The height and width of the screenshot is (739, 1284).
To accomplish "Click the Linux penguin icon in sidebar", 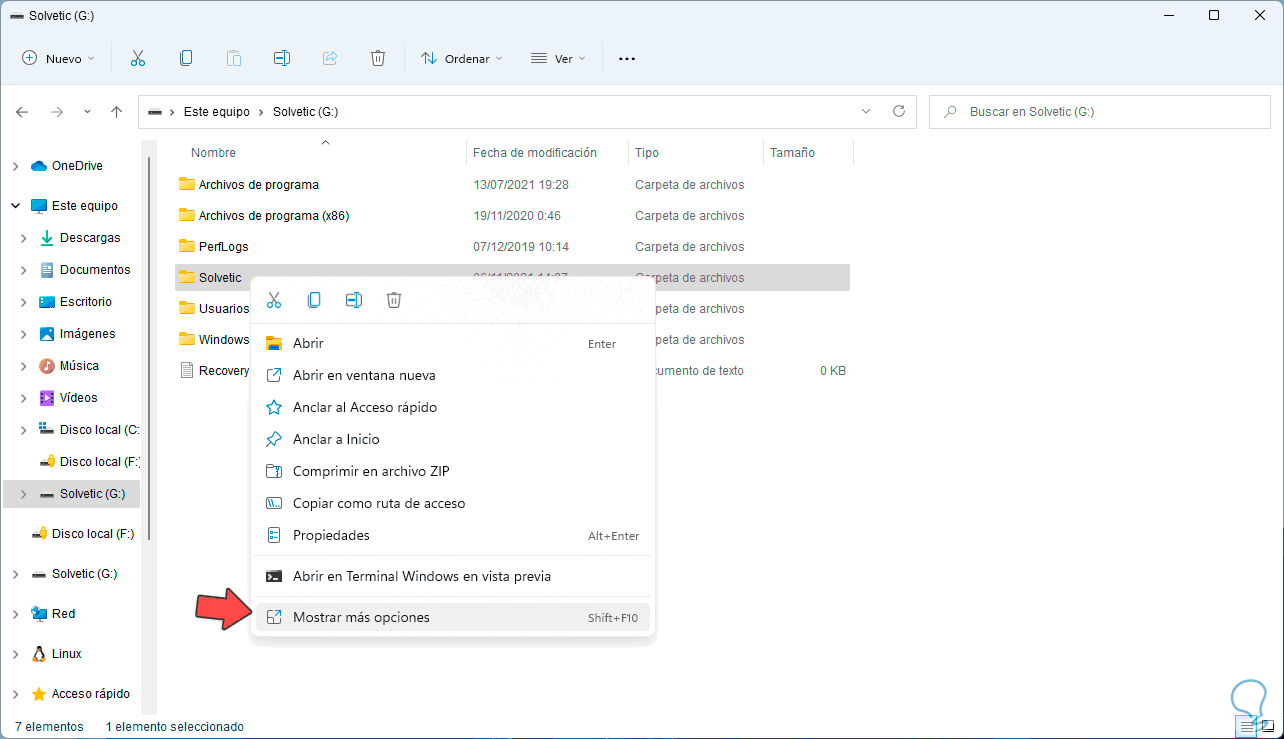I will [x=39, y=654].
